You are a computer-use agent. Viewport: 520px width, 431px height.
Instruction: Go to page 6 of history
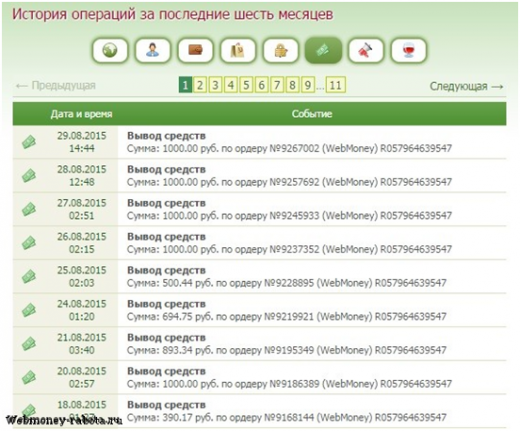click(261, 85)
